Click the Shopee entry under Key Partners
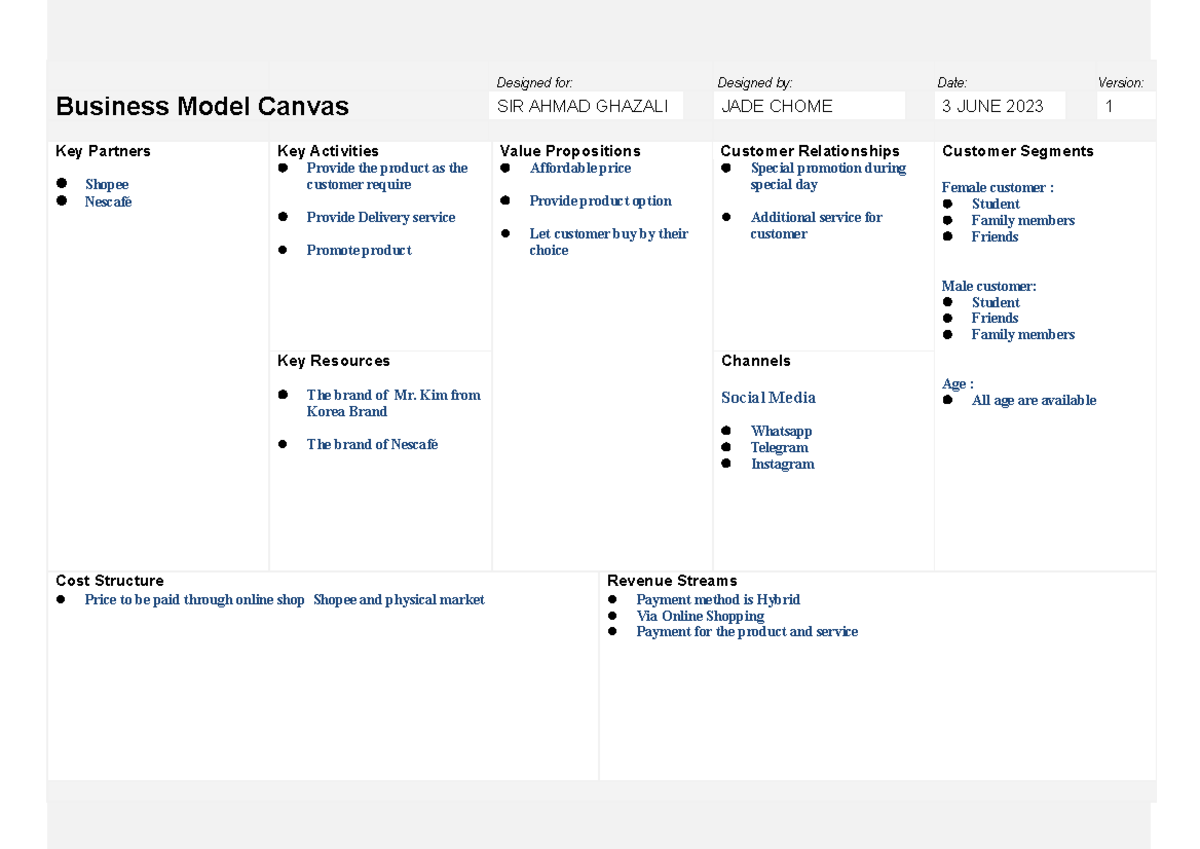The image size is (1200, 849). 107,185
